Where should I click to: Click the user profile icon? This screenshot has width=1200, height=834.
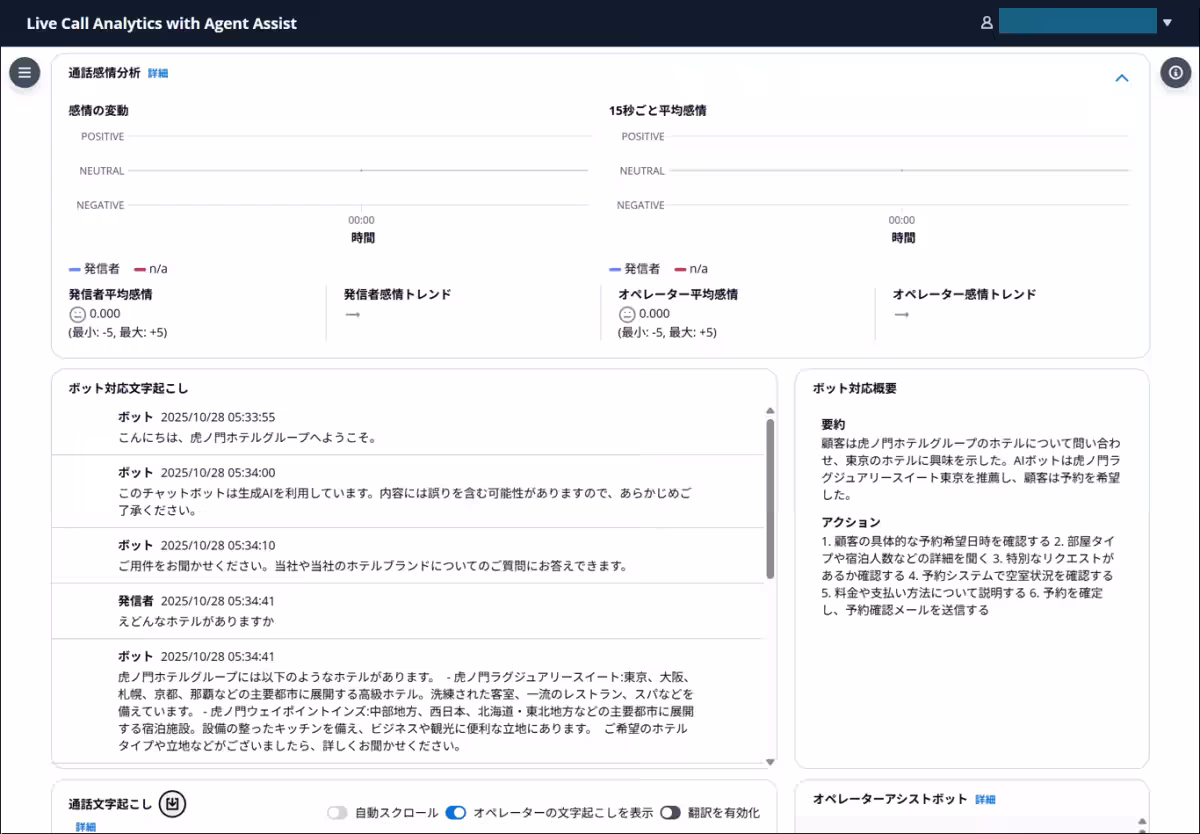pyautogui.click(x=987, y=23)
